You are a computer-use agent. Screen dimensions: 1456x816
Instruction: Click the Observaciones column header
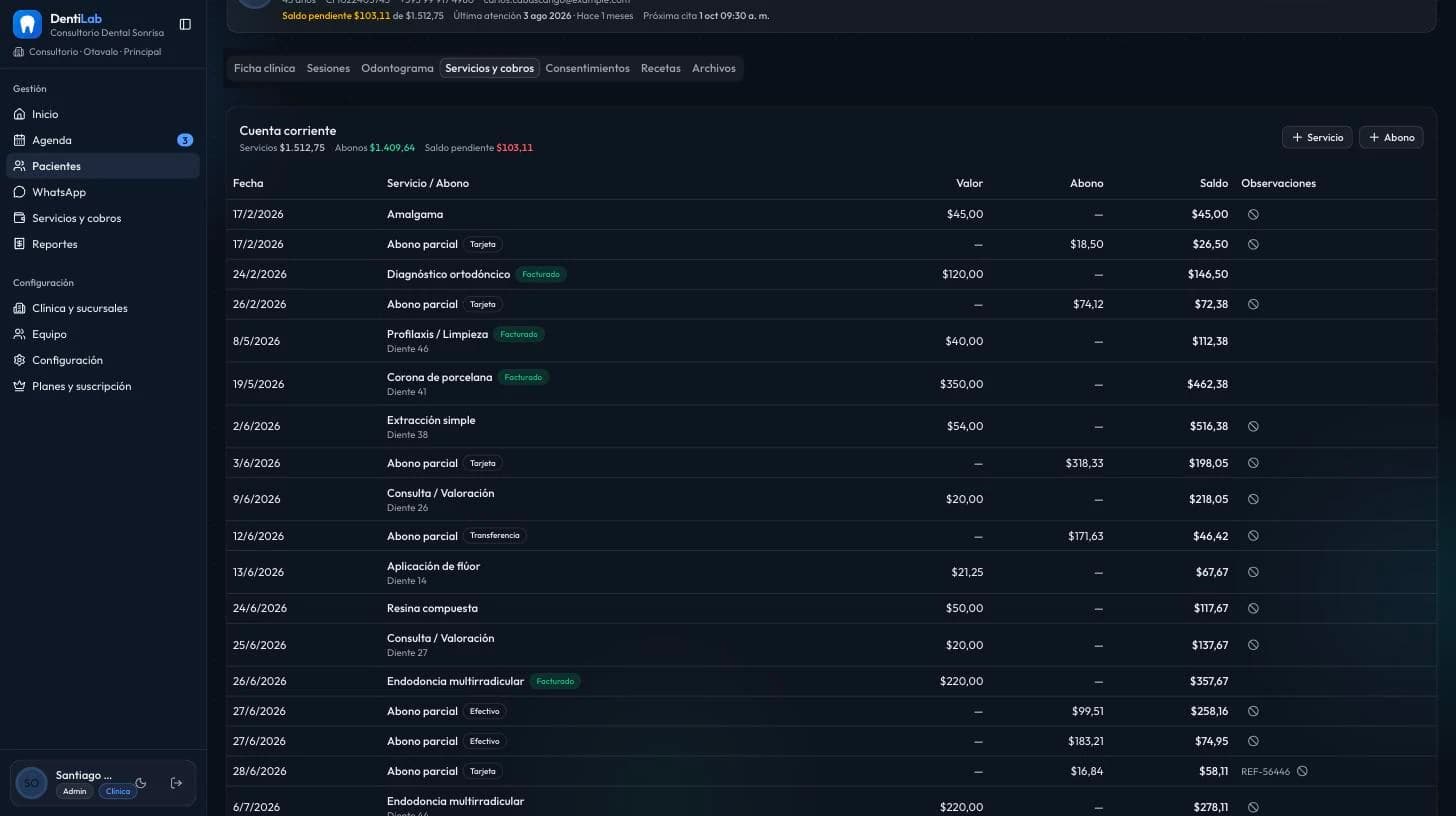point(1278,183)
